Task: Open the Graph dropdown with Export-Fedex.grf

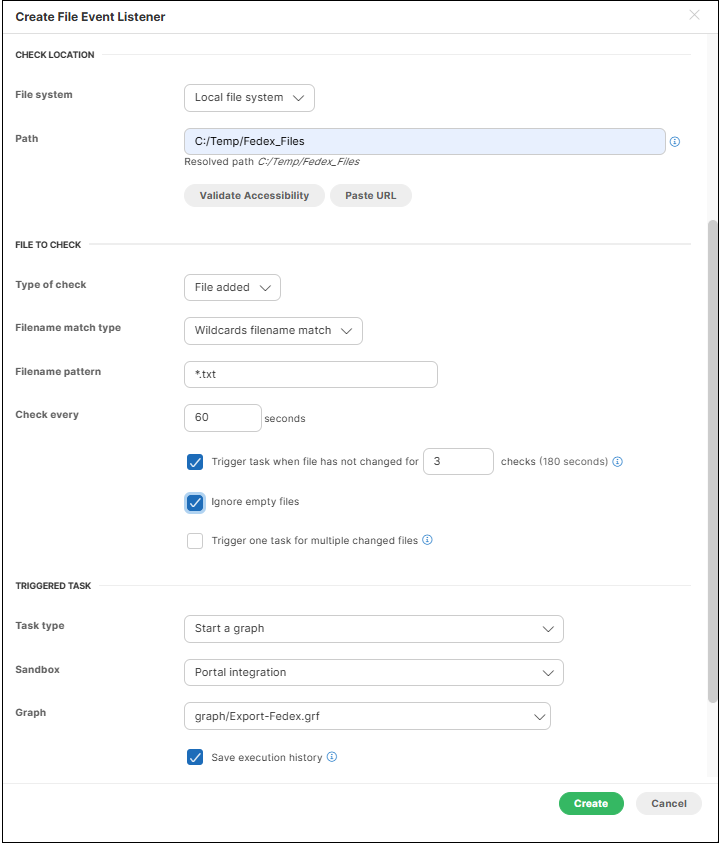Action: (367, 716)
